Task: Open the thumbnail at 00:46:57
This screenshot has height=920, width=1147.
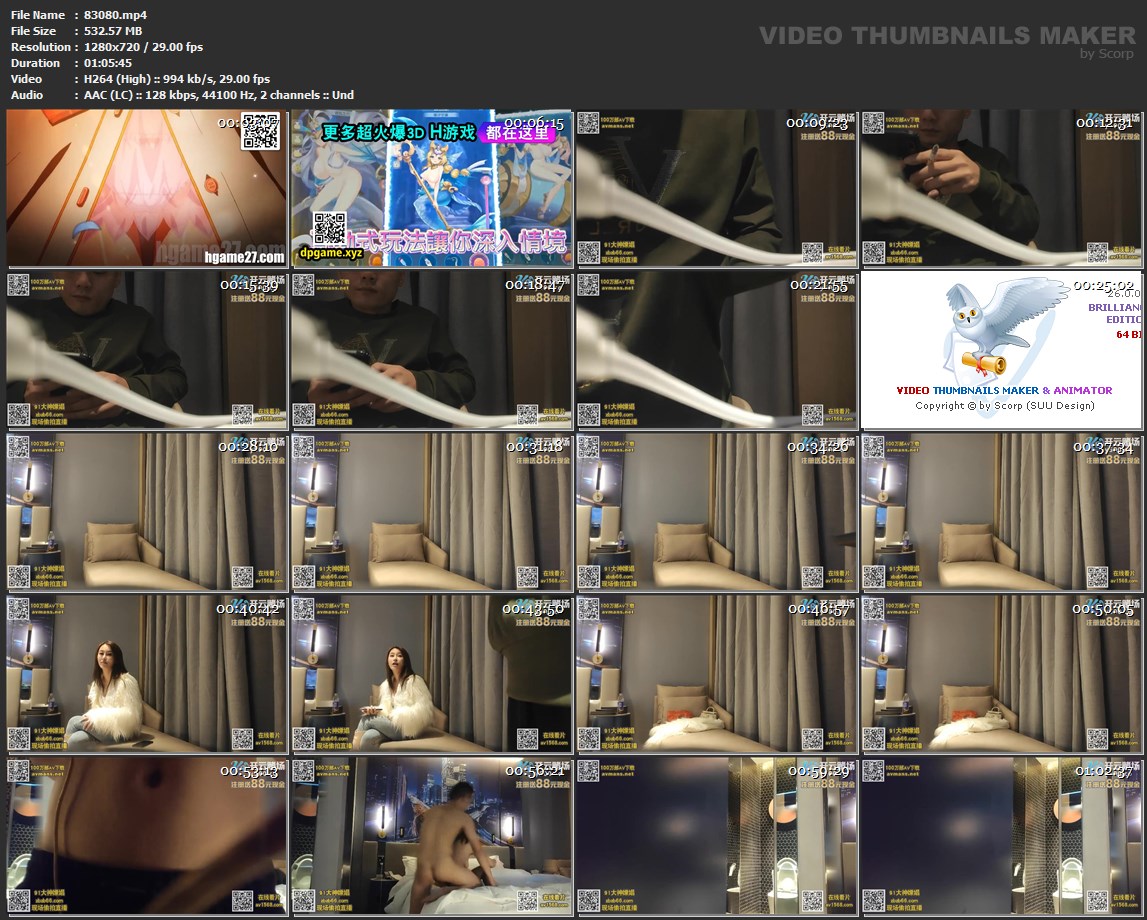Action: tap(716, 674)
